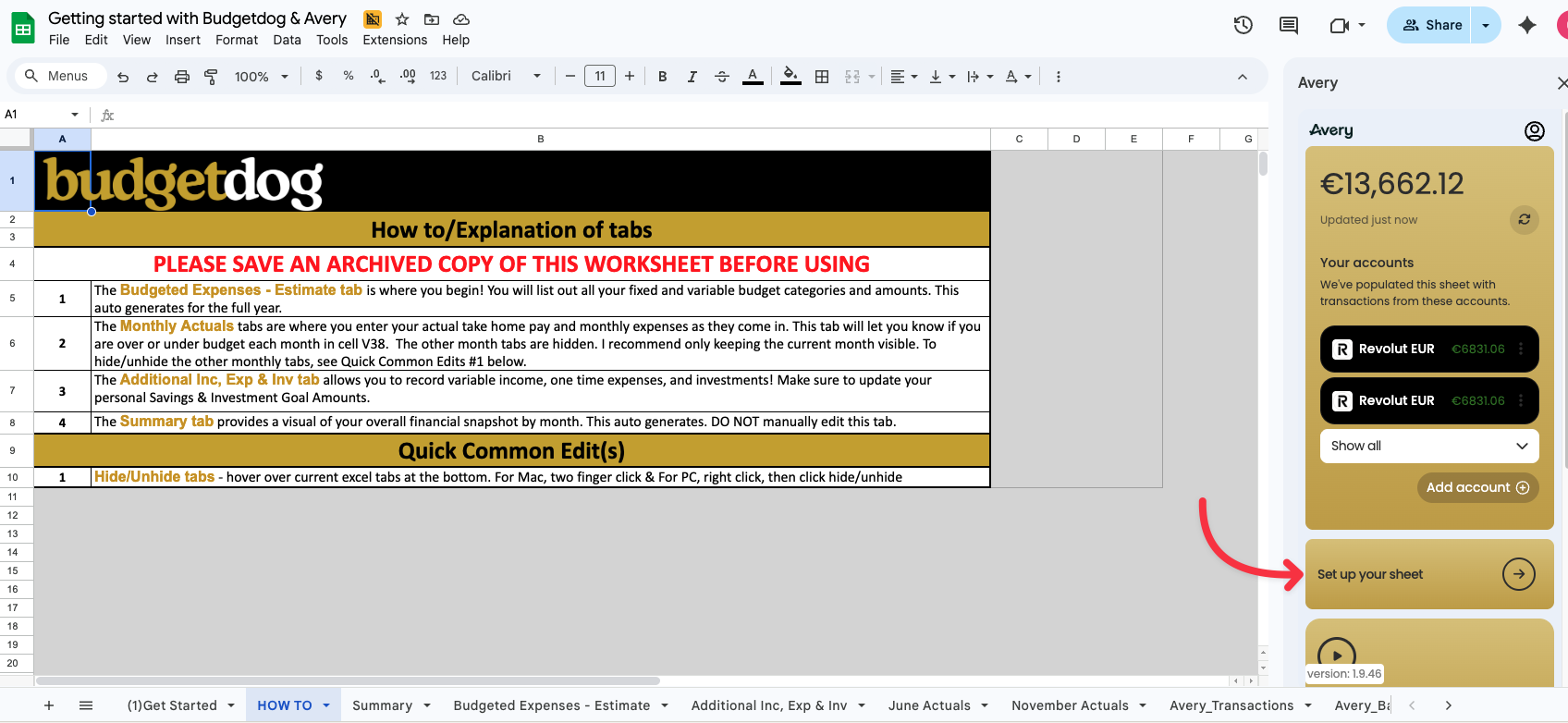The height and width of the screenshot is (723, 1568).
Task: Expand the Show all accounts dropdown
Action: 1428,446
